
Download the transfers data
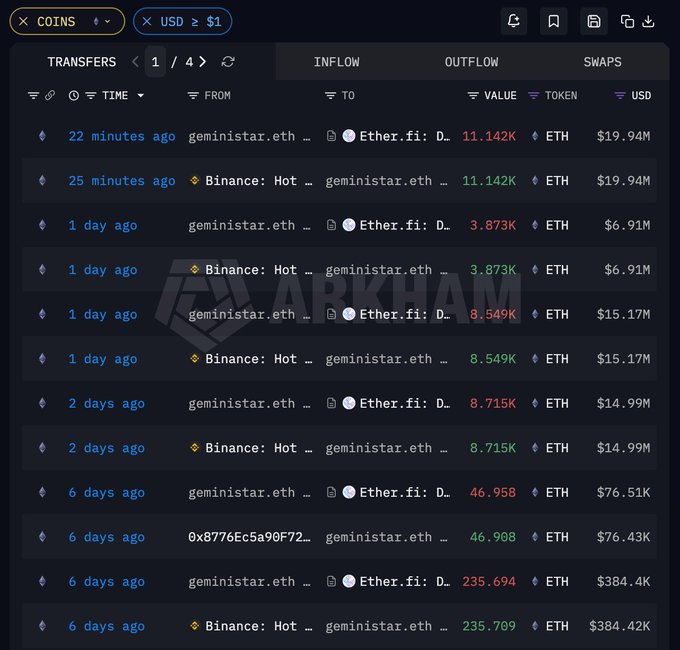pos(648,21)
